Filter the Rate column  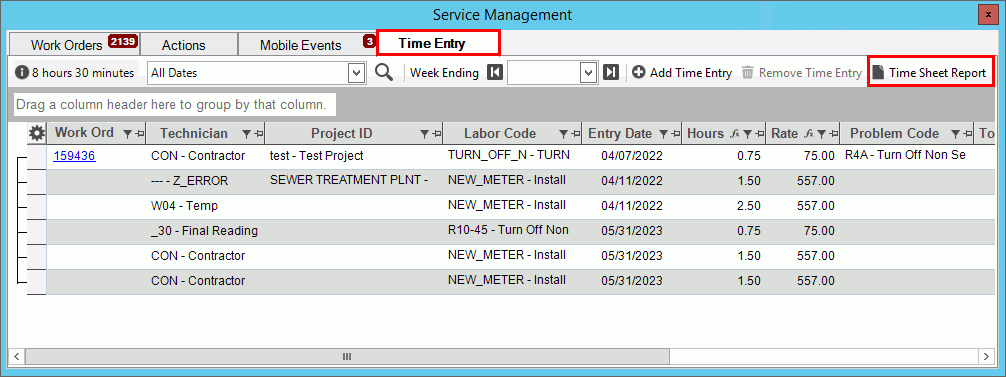pyautogui.click(x=821, y=134)
